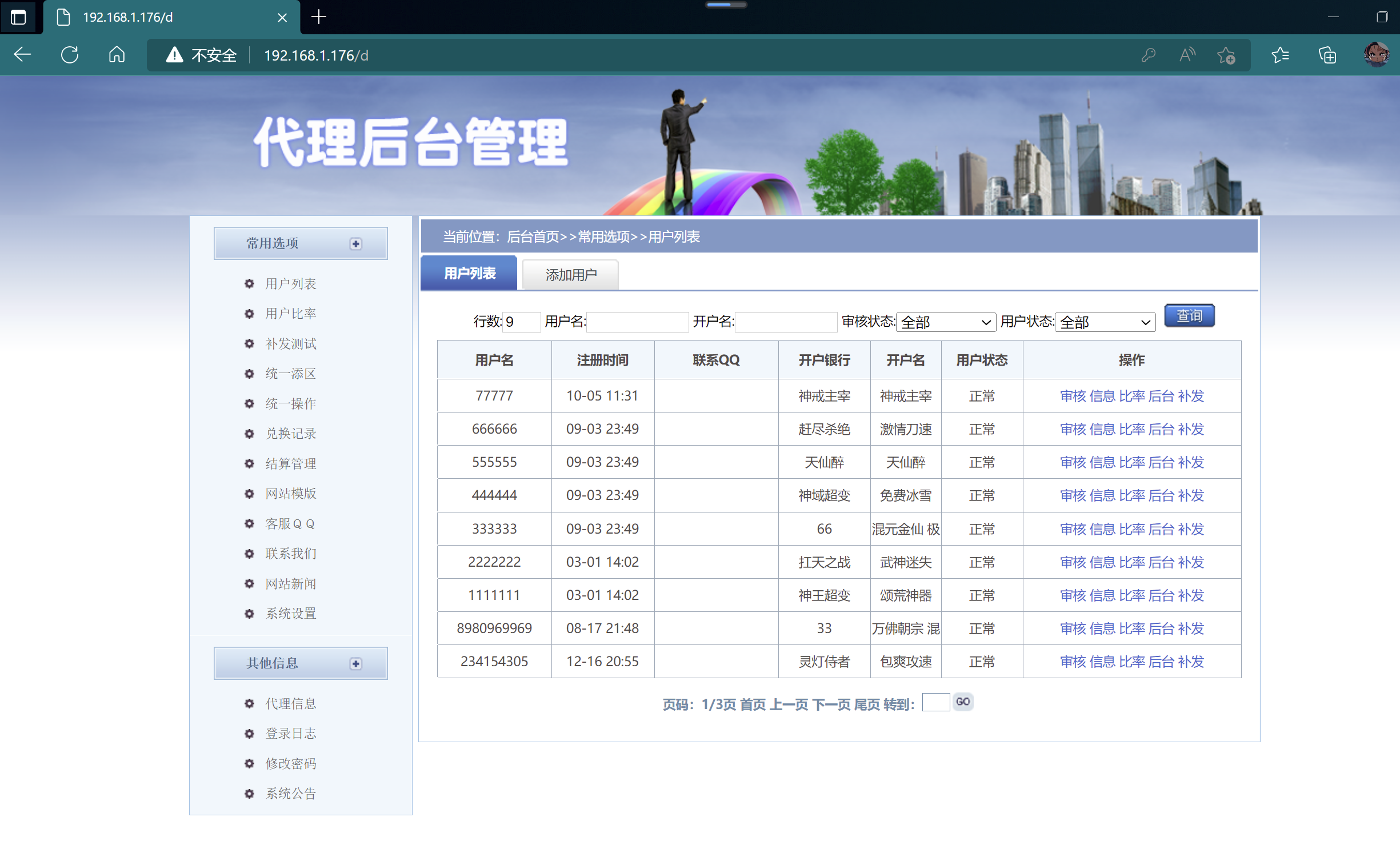1400x853 pixels.
Task: Click 审核 link for user 77777
Action: click(x=1073, y=396)
